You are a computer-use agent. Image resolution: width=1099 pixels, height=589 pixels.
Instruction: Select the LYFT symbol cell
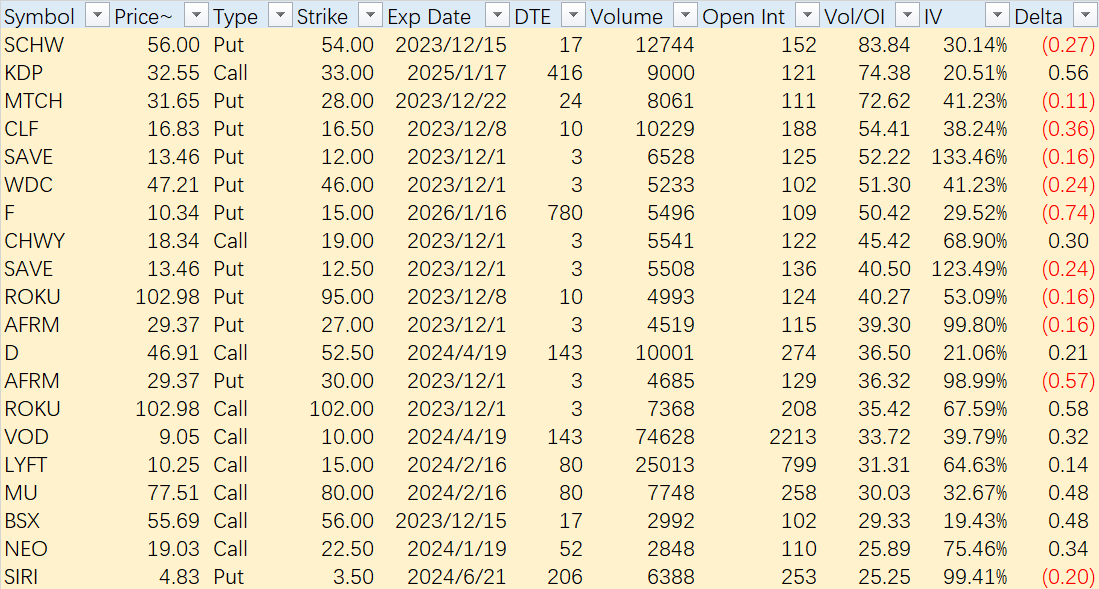tap(27, 465)
